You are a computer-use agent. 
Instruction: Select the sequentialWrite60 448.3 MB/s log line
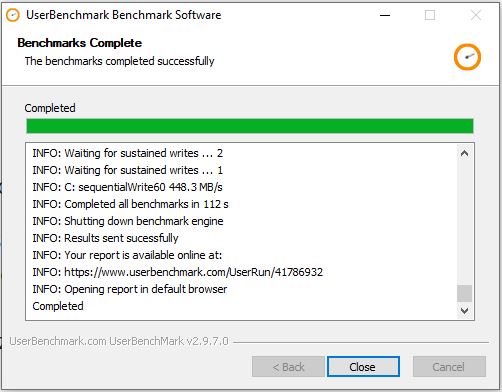[x=127, y=187]
